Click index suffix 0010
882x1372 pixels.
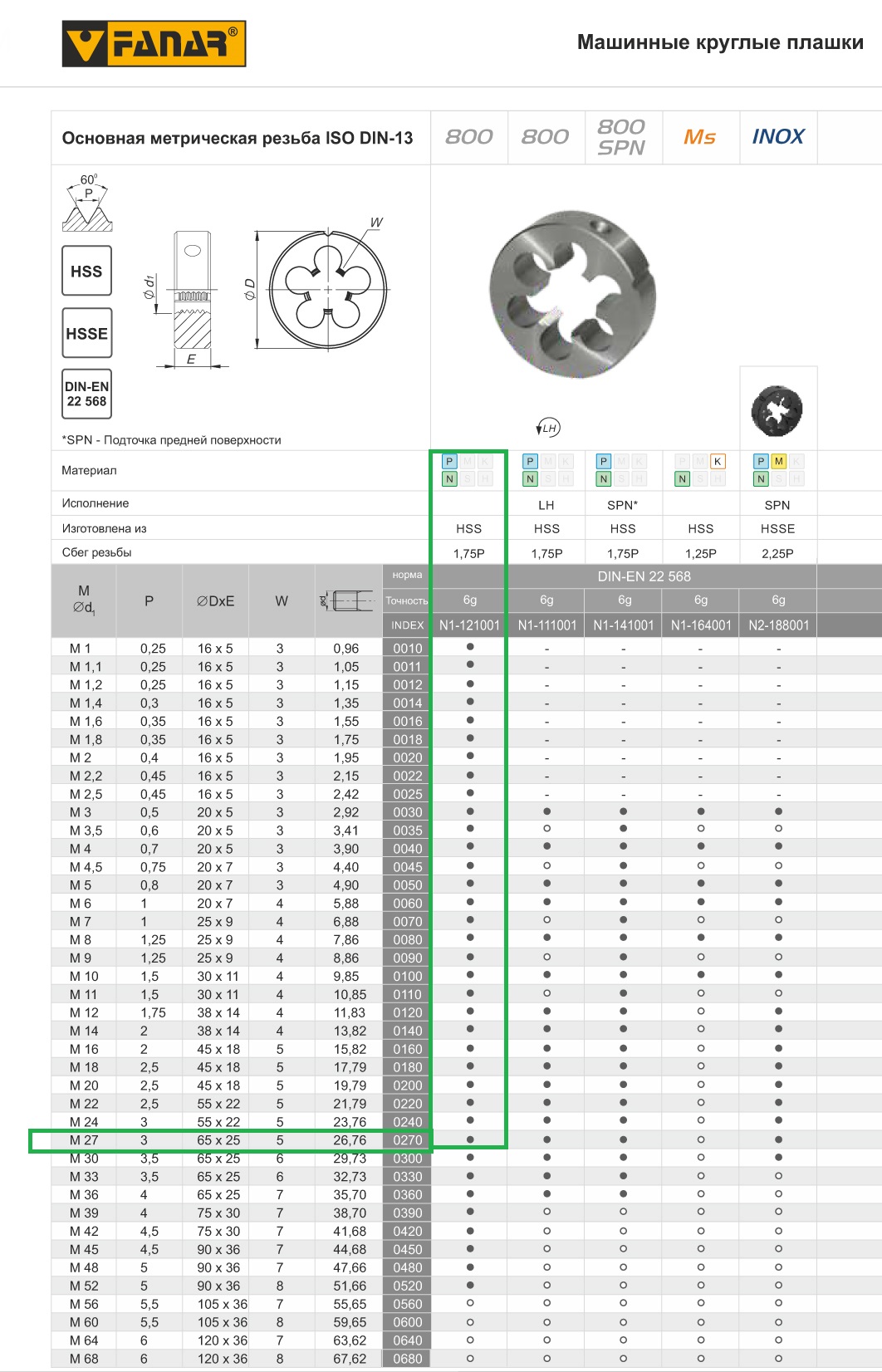[x=407, y=649]
